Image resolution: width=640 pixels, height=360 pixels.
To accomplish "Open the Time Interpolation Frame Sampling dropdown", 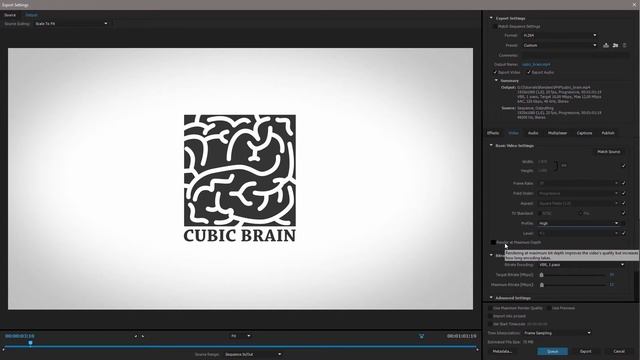I will [557, 333].
